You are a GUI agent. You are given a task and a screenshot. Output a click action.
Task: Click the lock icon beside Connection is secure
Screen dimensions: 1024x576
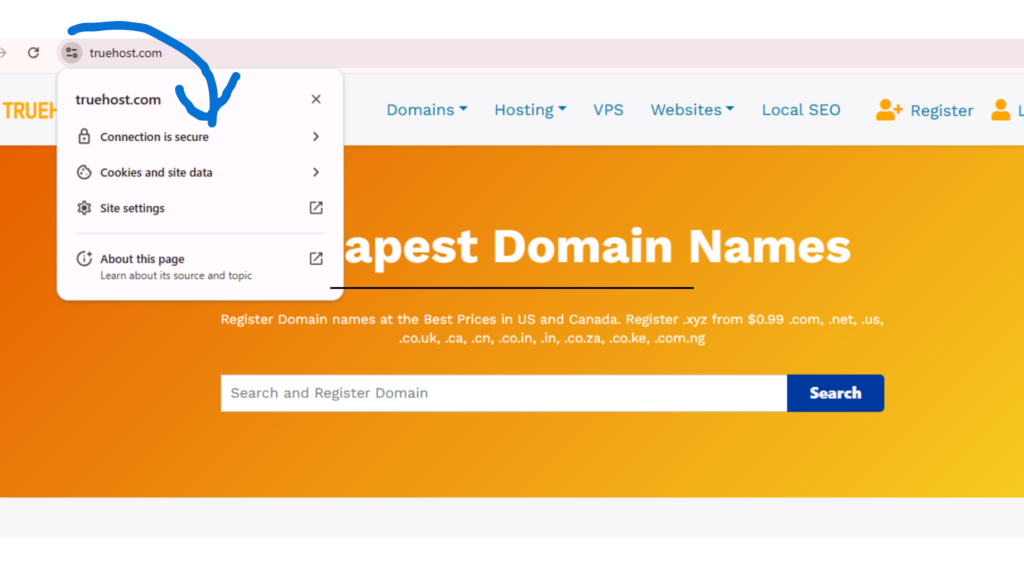pos(85,136)
